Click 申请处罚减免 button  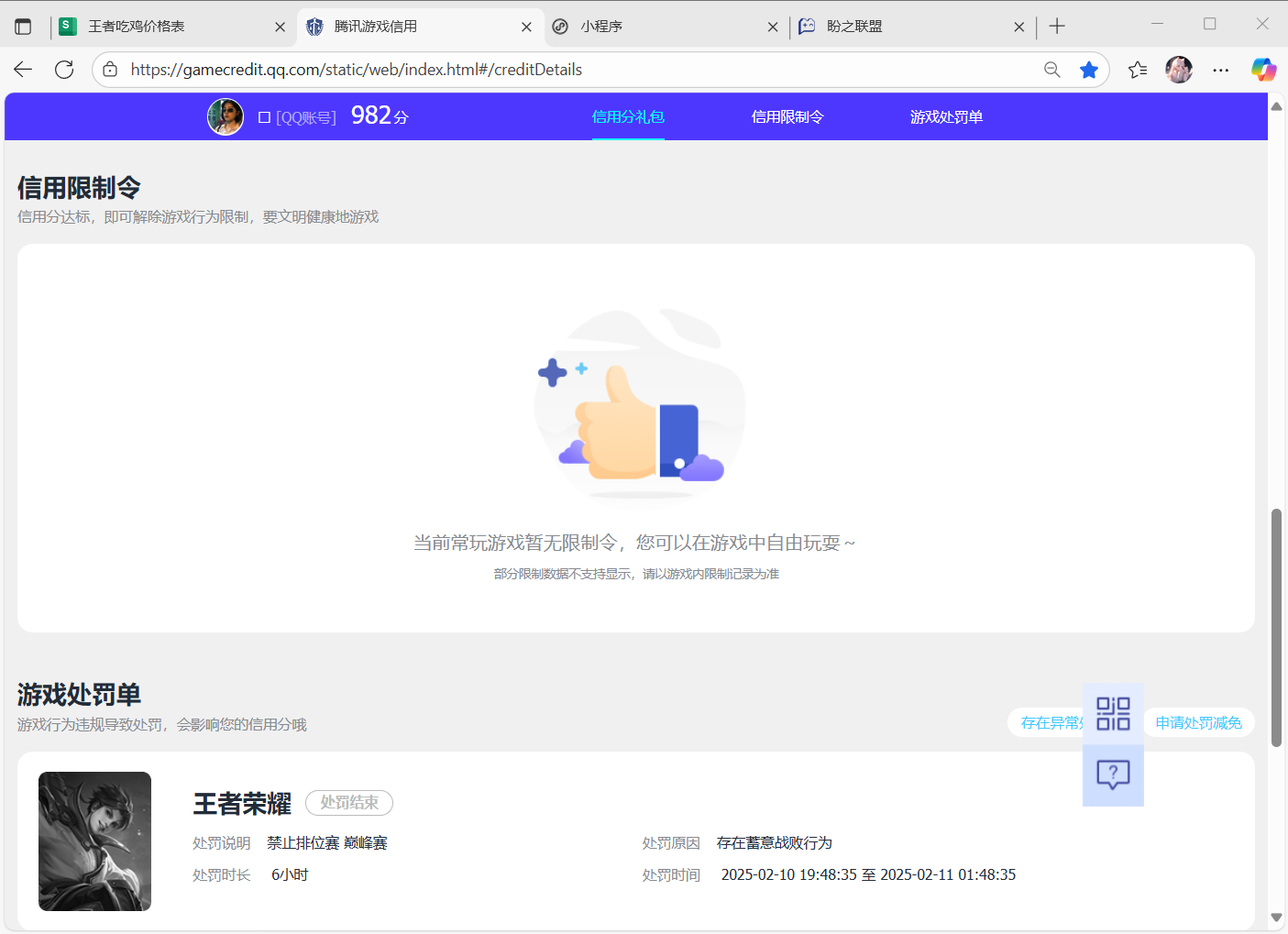[1198, 723]
